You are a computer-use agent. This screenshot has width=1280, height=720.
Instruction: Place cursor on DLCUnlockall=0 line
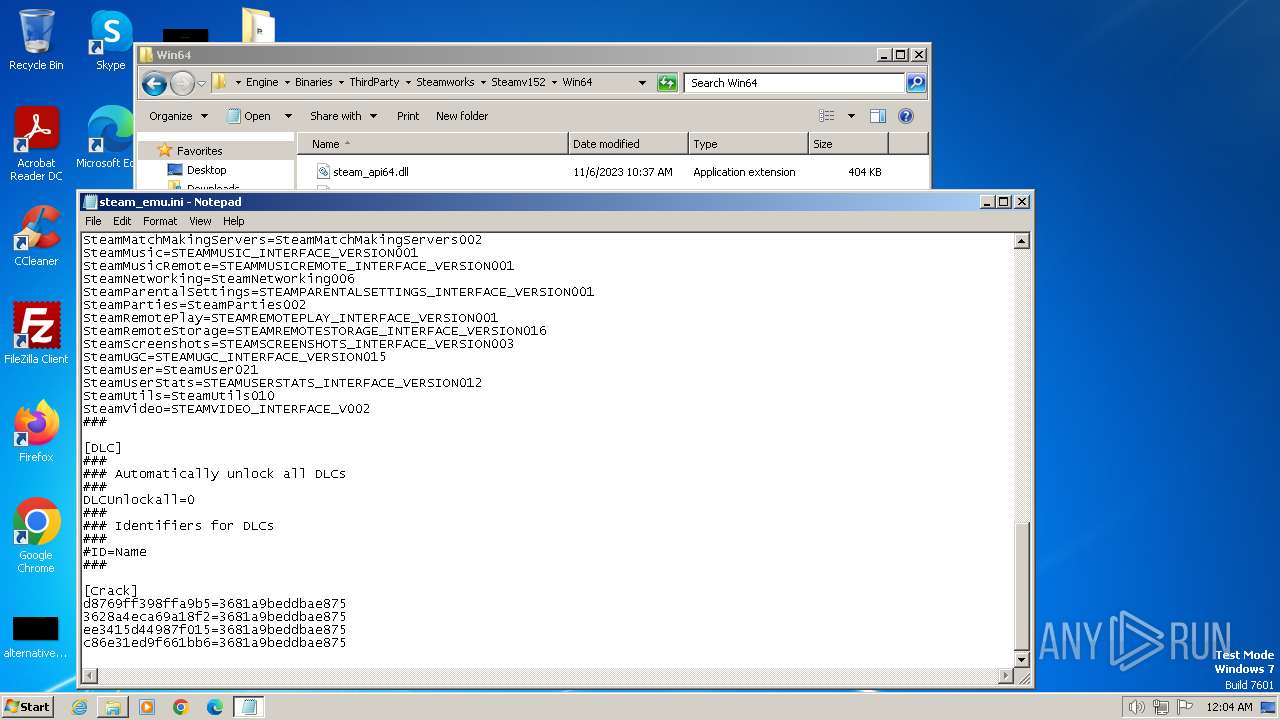pyautogui.click(x=139, y=500)
